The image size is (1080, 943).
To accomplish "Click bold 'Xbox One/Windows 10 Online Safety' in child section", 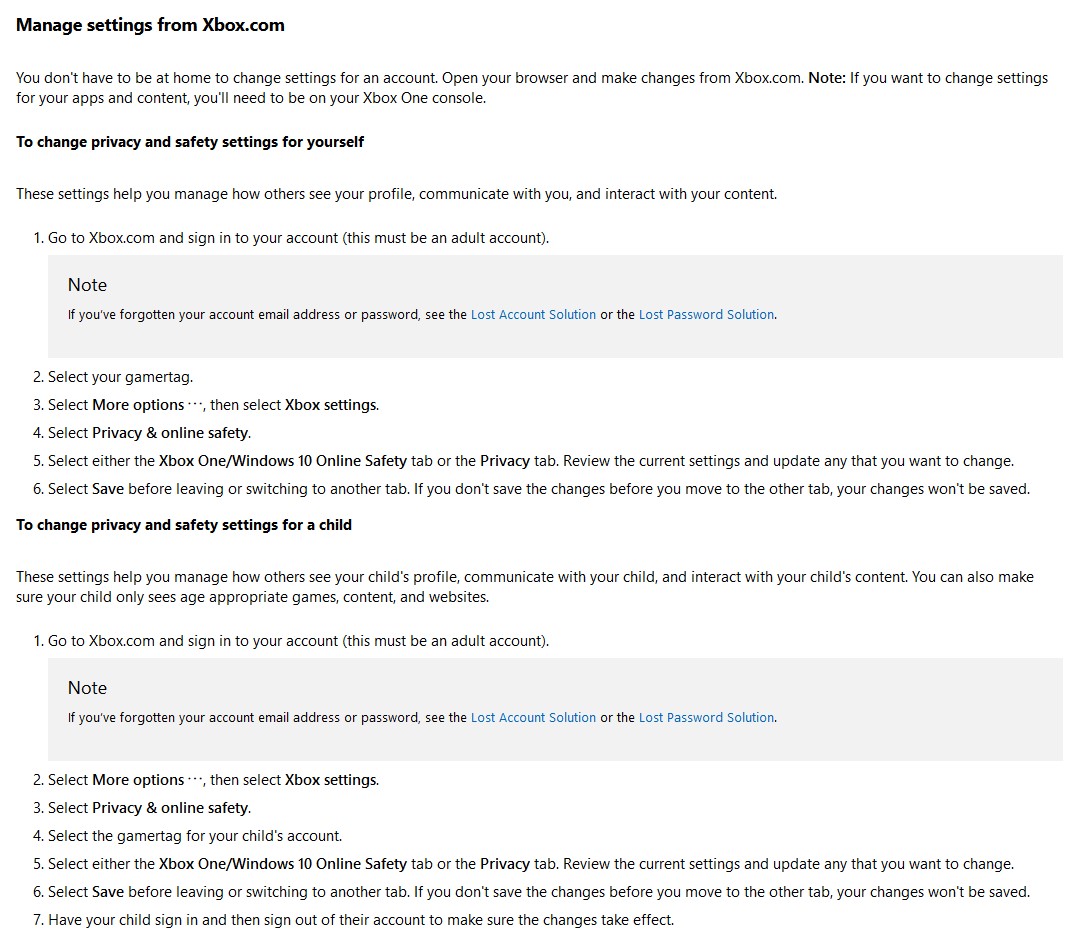I will pyautogui.click(x=283, y=864).
